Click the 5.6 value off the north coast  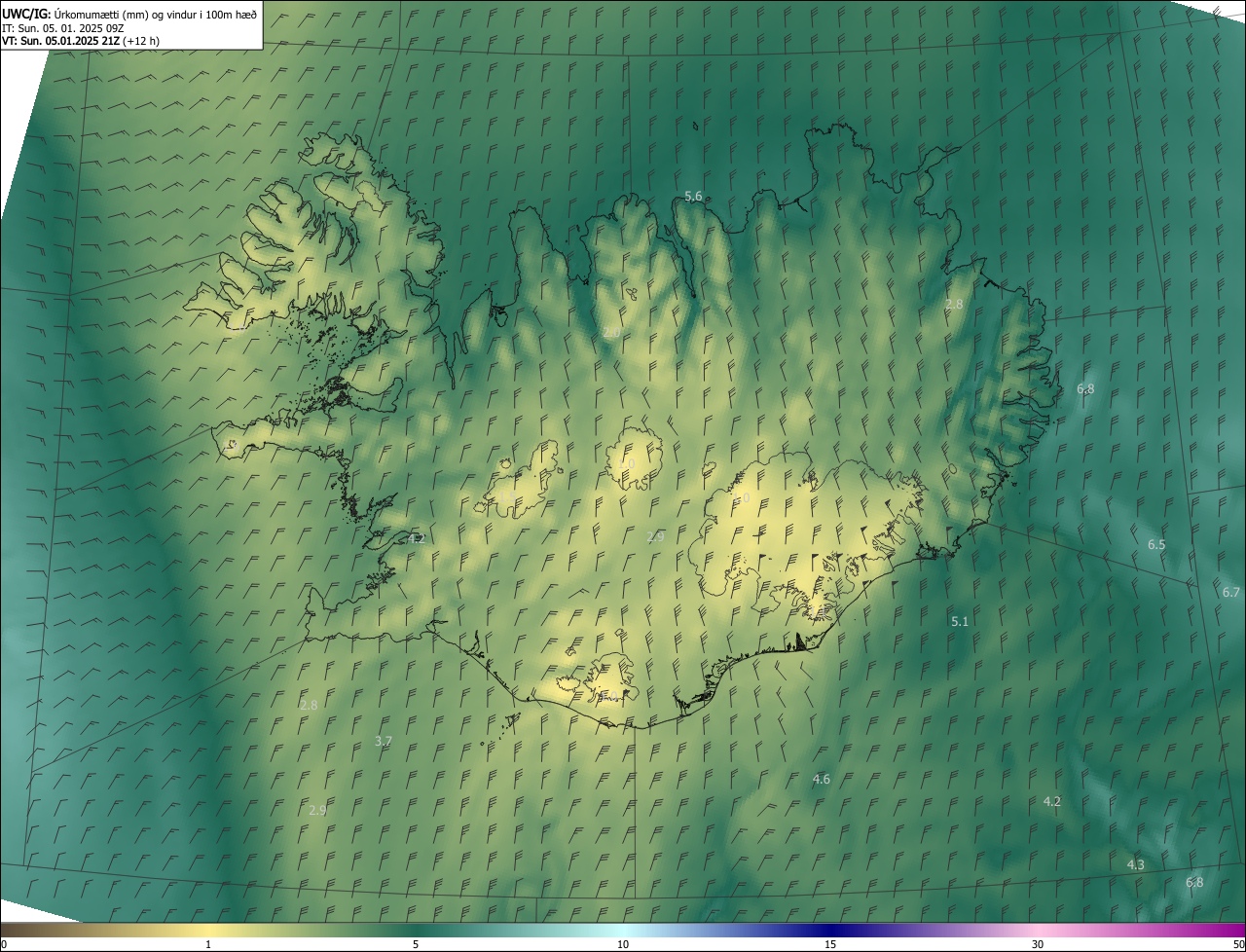pos(693,197)
